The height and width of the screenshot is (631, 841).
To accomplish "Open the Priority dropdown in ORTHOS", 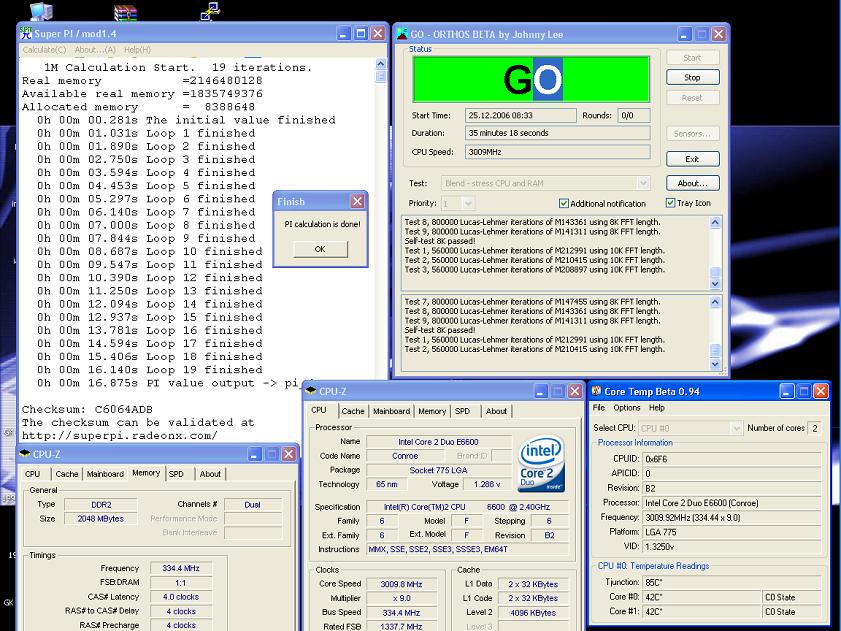I will [x=468, y=203].
